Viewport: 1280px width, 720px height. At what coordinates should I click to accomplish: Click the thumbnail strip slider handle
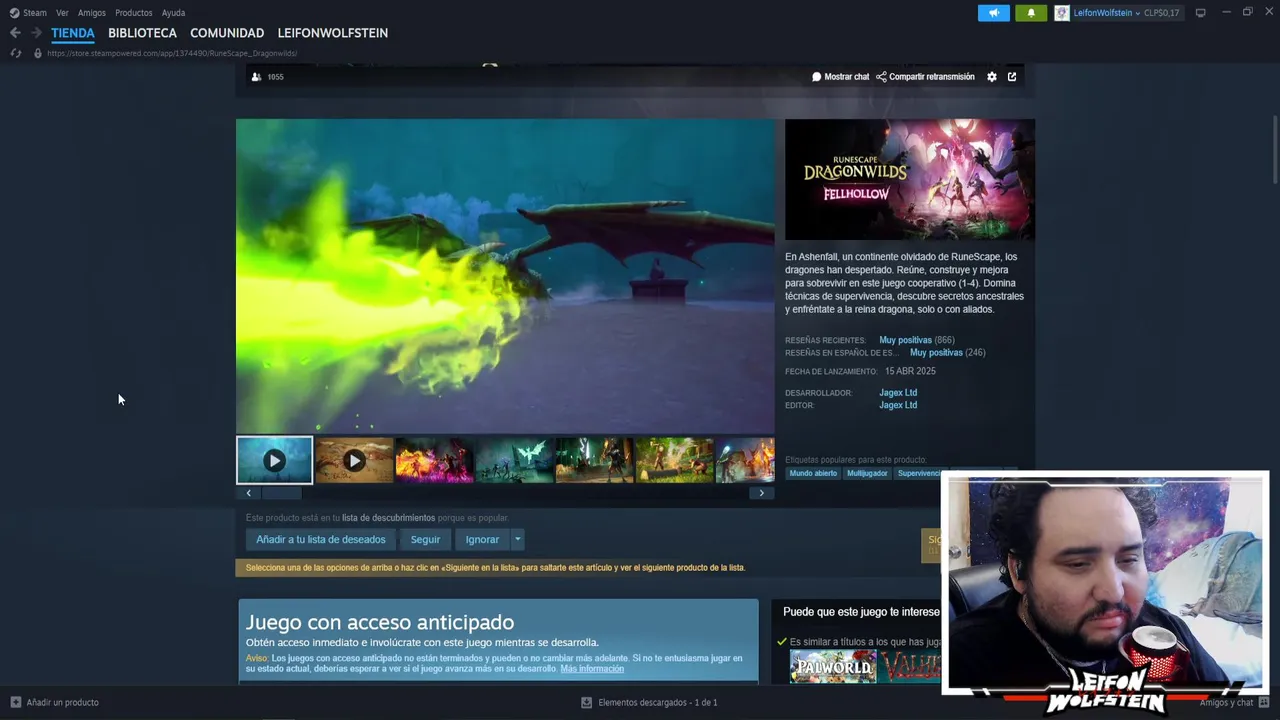coord(281,493)
